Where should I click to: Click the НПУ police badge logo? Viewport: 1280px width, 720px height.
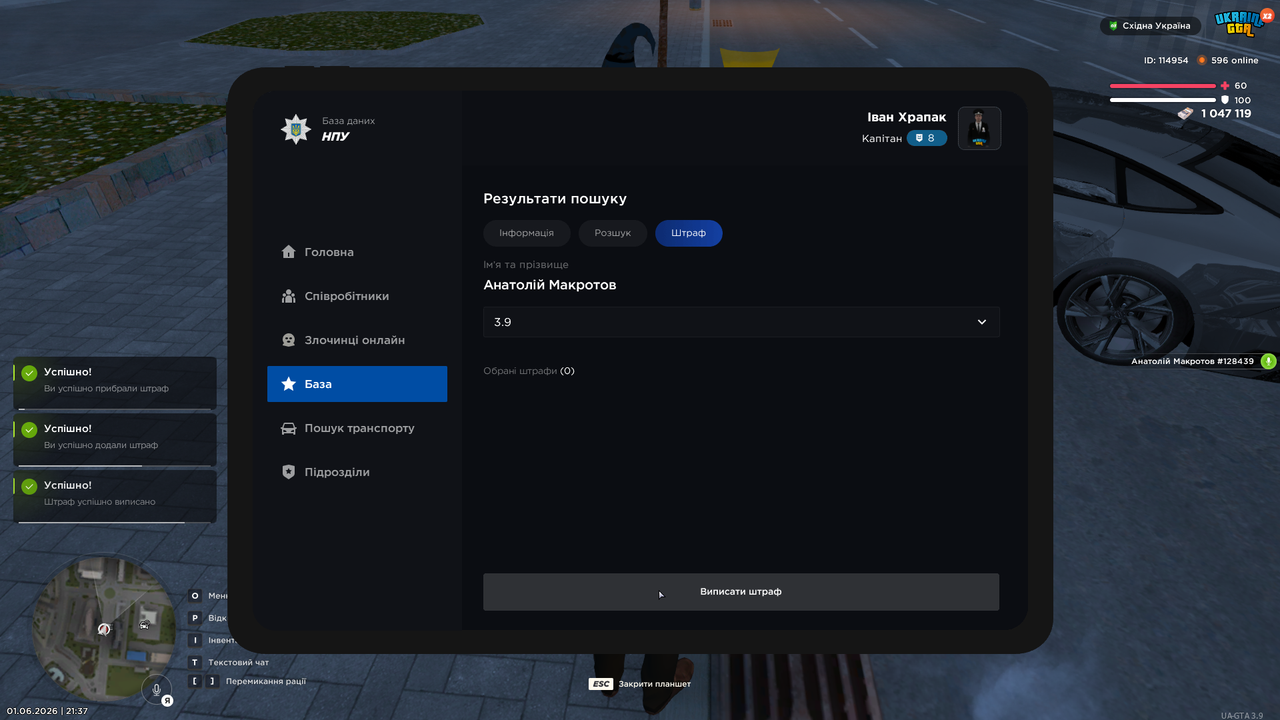[x=295, y=129]
